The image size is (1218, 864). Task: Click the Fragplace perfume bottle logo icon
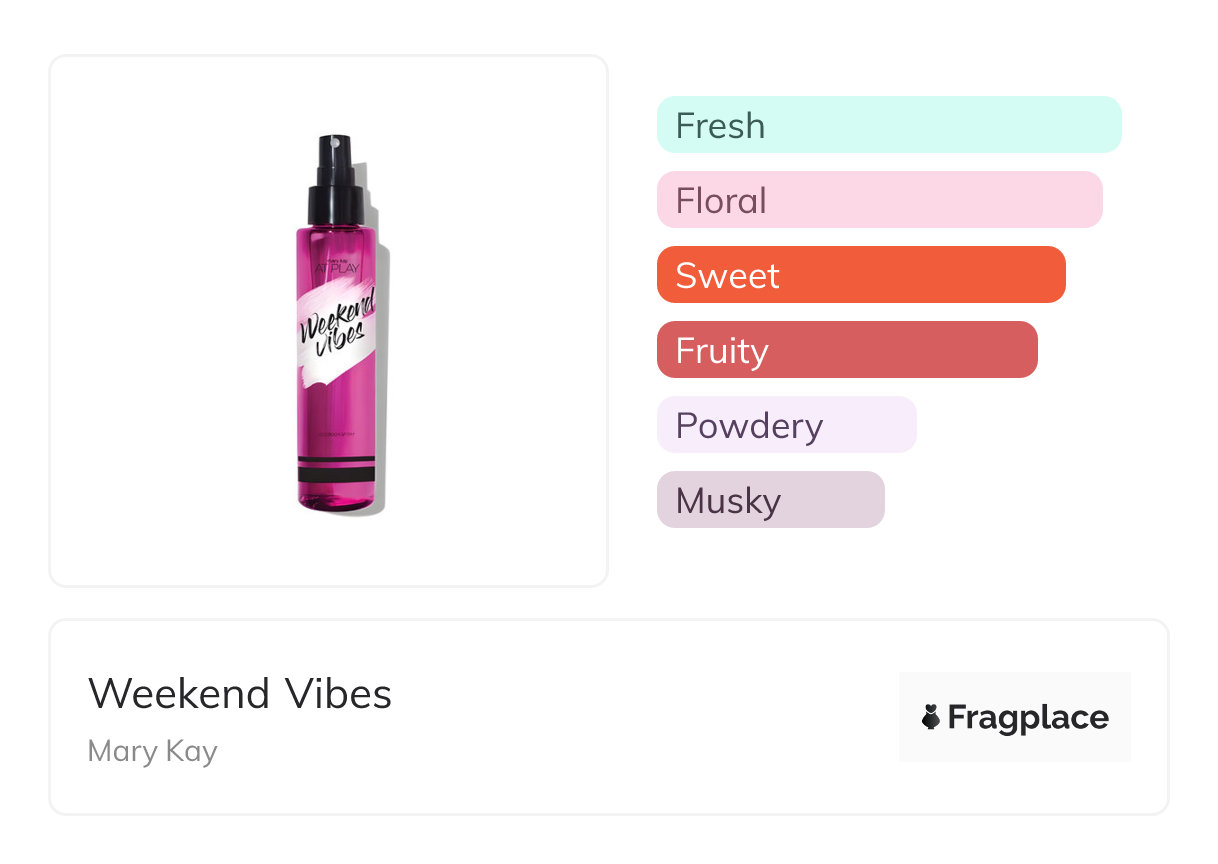click(x=931, y=717)
